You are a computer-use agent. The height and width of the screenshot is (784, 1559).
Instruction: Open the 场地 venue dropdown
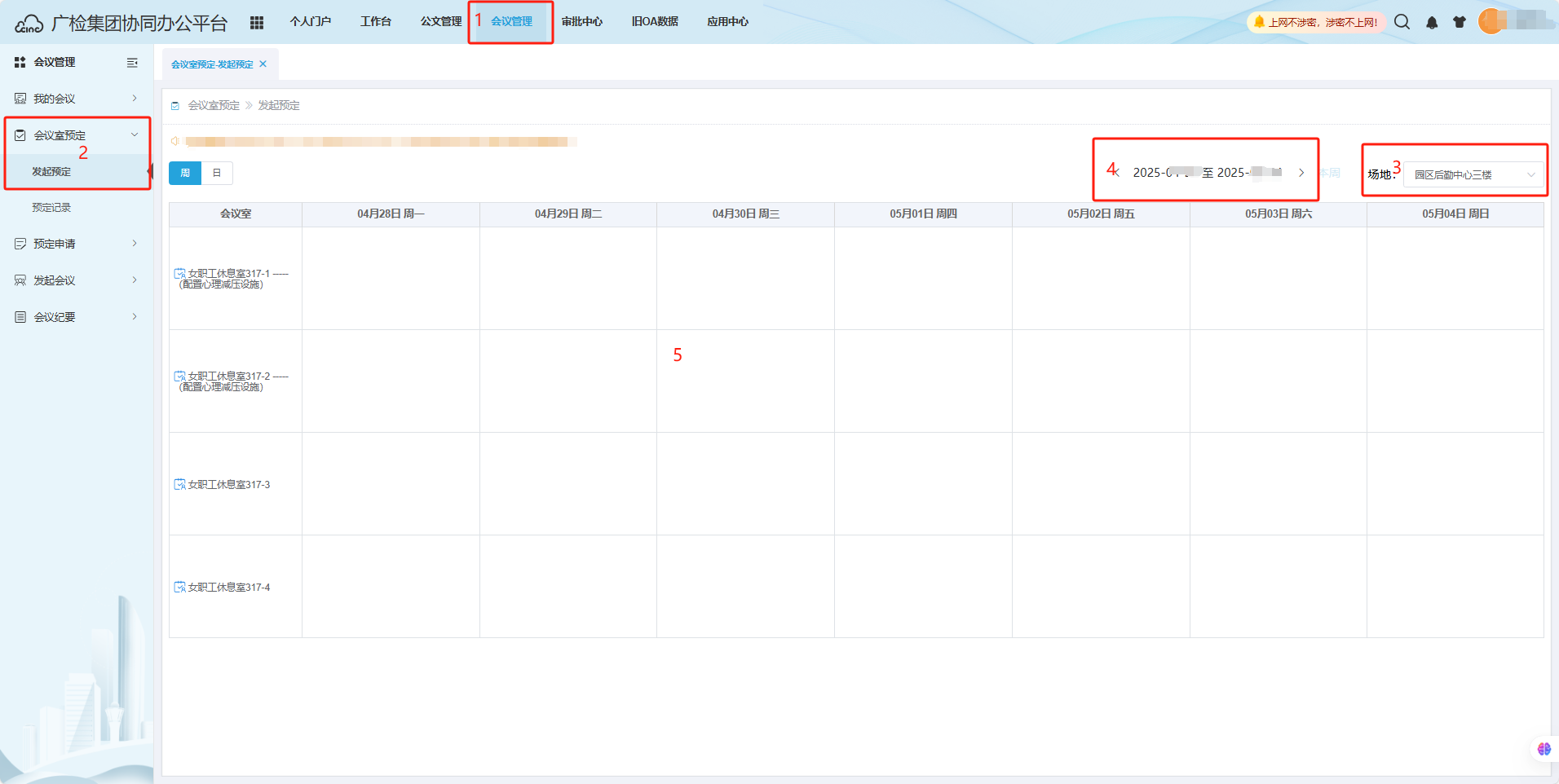tap(1474, 175)
